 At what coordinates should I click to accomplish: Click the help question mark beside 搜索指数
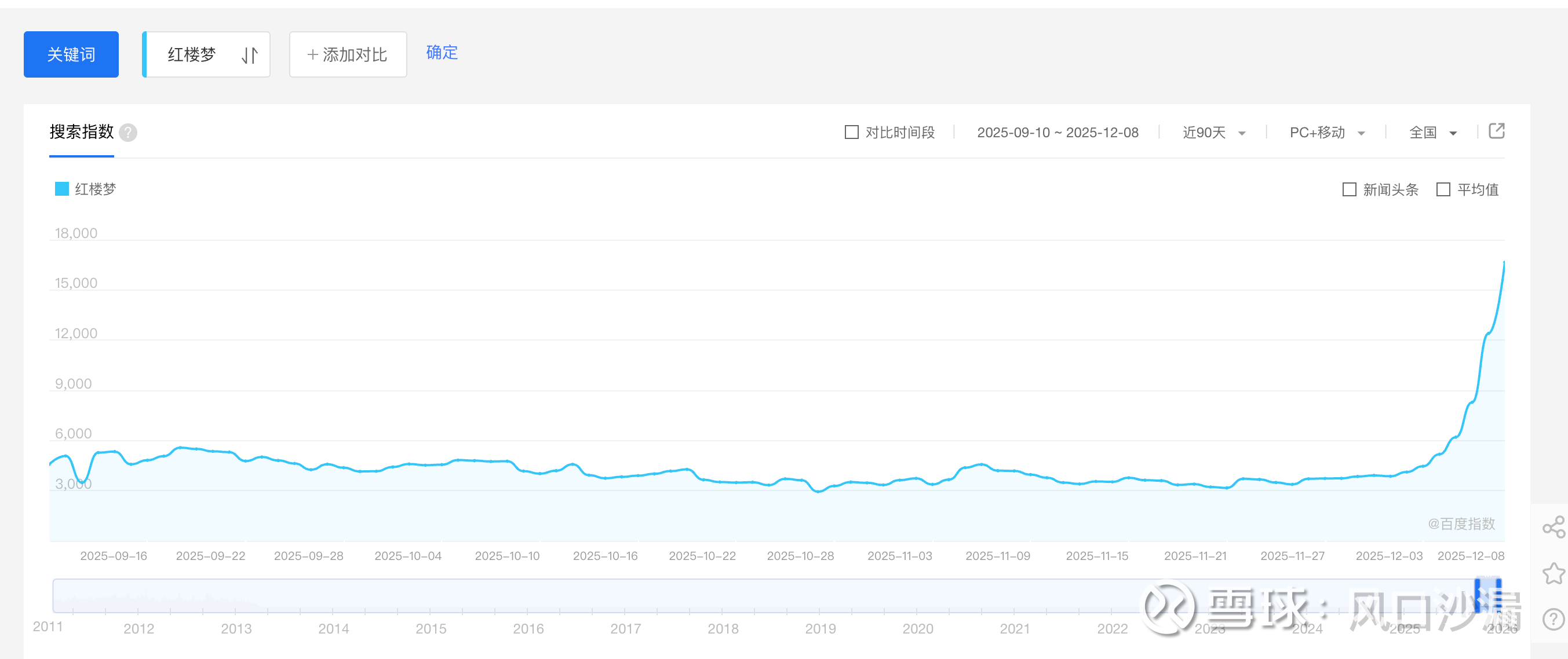tap(128, 133)
